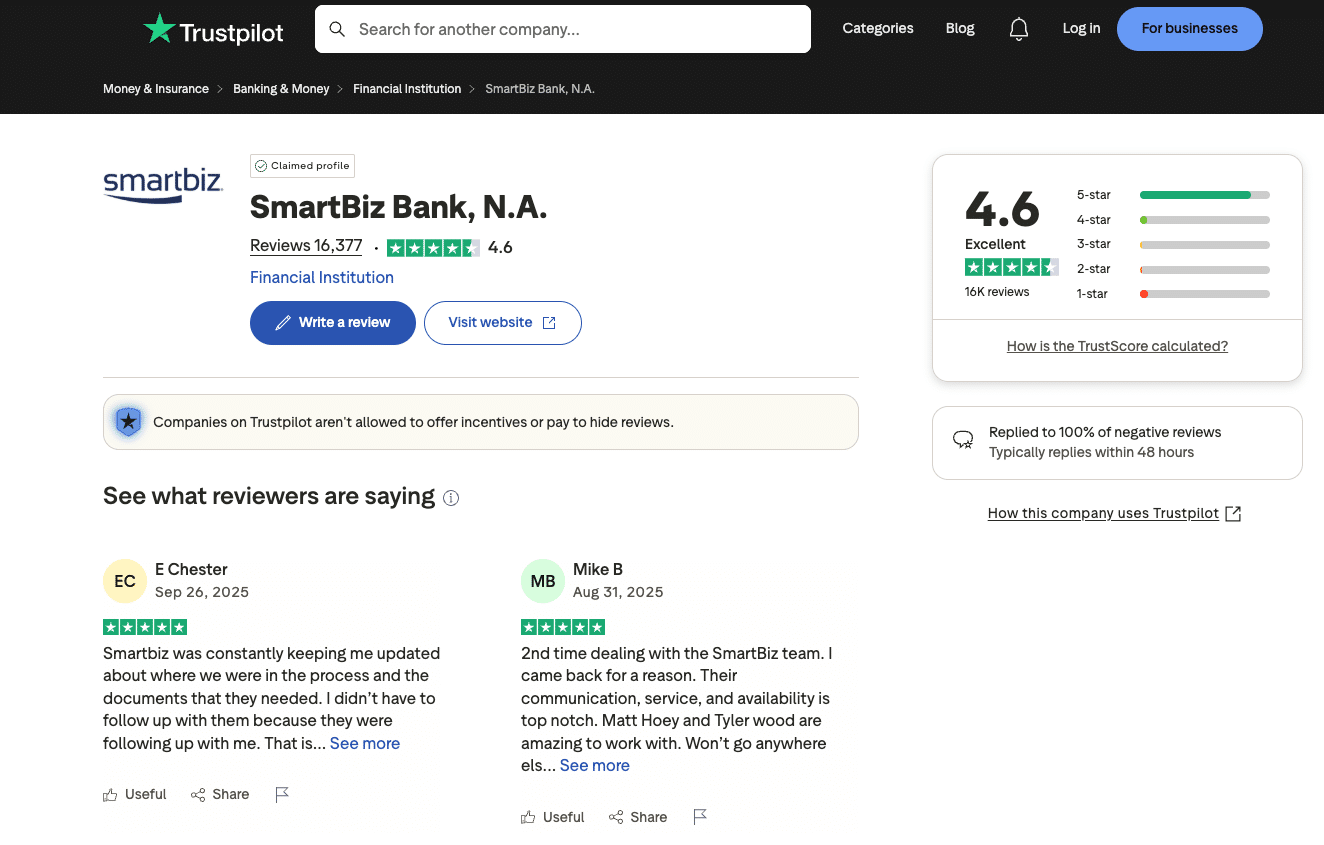Open the Categories menu

877,28
